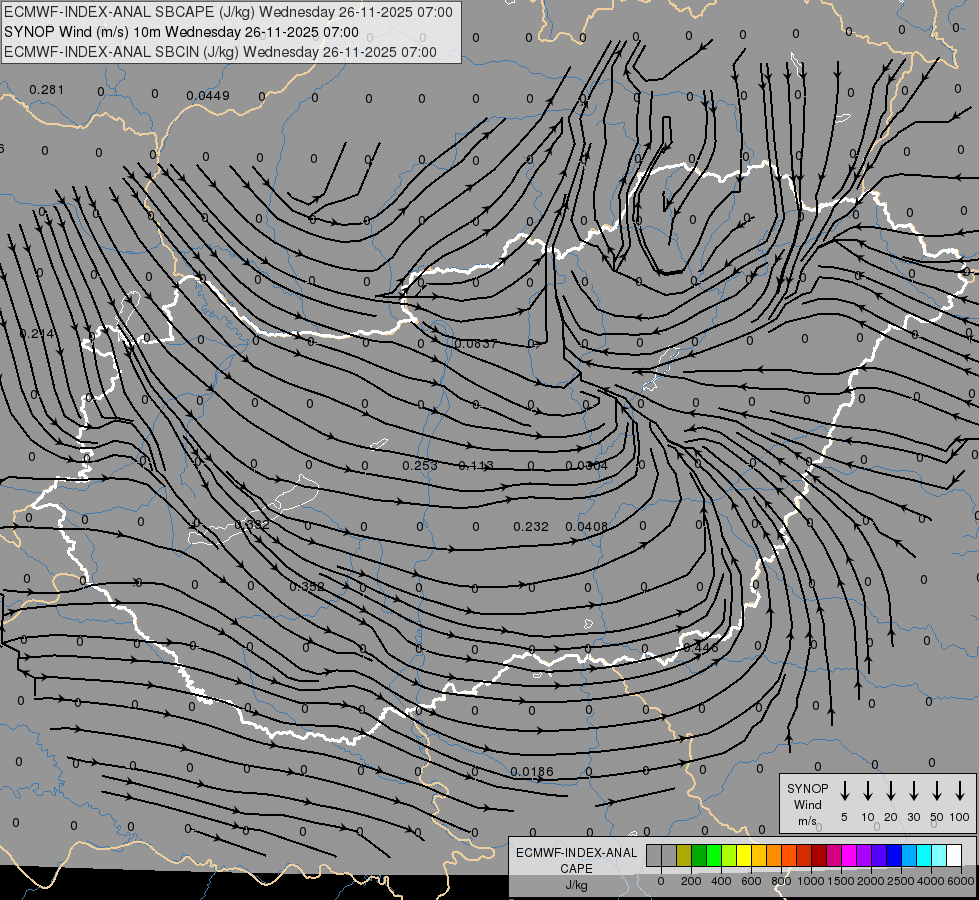Viewport: 979px width, 900px height.
Task: Pick the orange CAPE swatch
Action: coord(774,856)
